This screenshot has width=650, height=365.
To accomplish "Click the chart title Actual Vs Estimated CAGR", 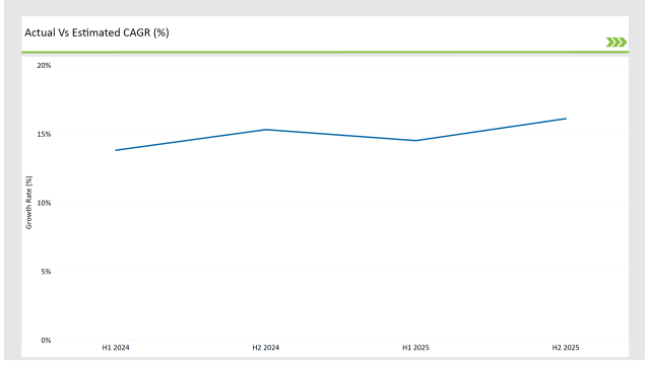I will pyautogui.click(x=97, y=33).
